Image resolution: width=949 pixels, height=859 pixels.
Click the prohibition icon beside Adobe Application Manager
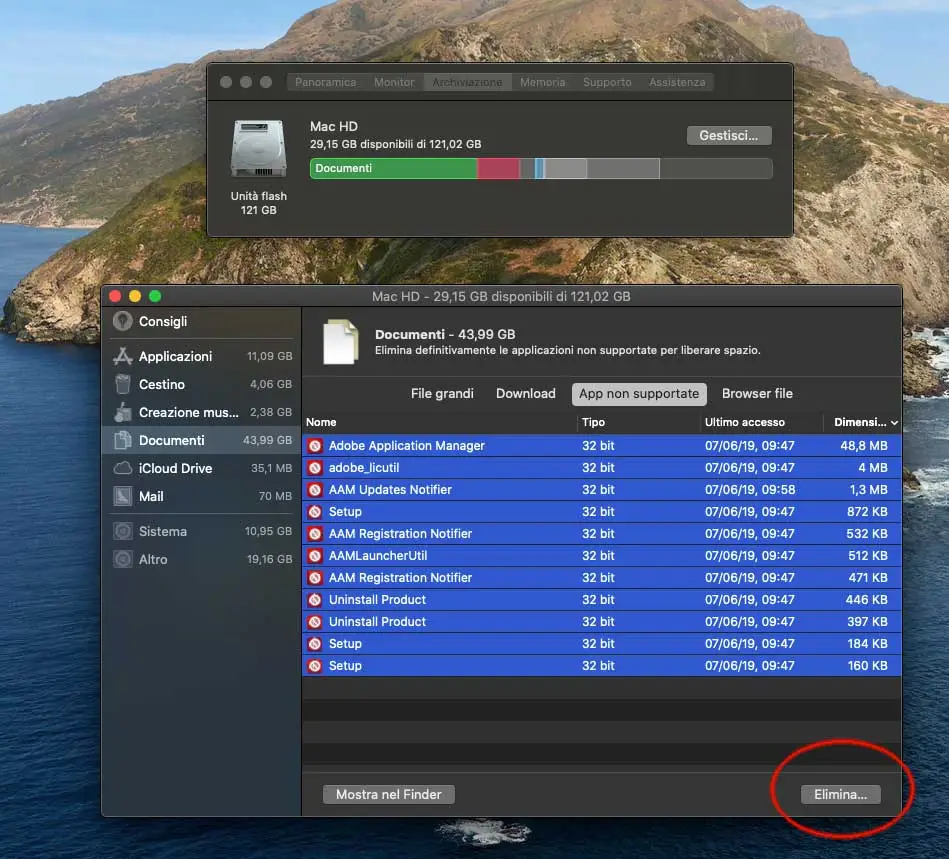(316, 445)
